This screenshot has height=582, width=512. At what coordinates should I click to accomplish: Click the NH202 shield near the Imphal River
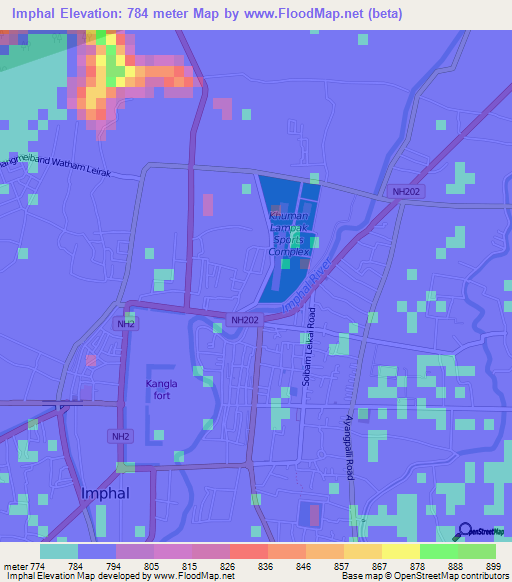point(245,320)
